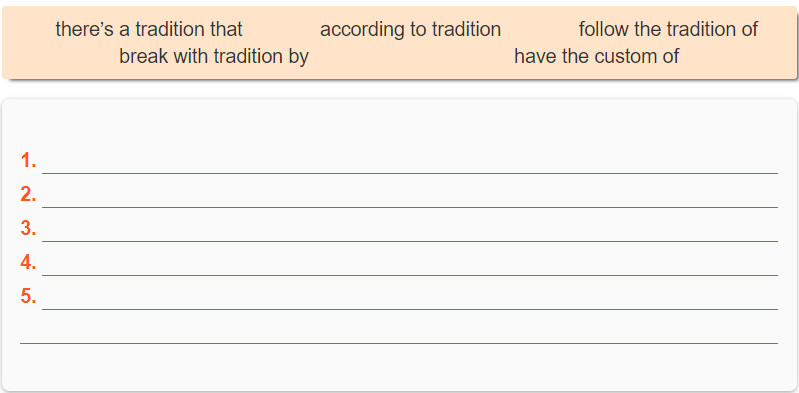Click the phrase "have the custom of"

(596, 56)
